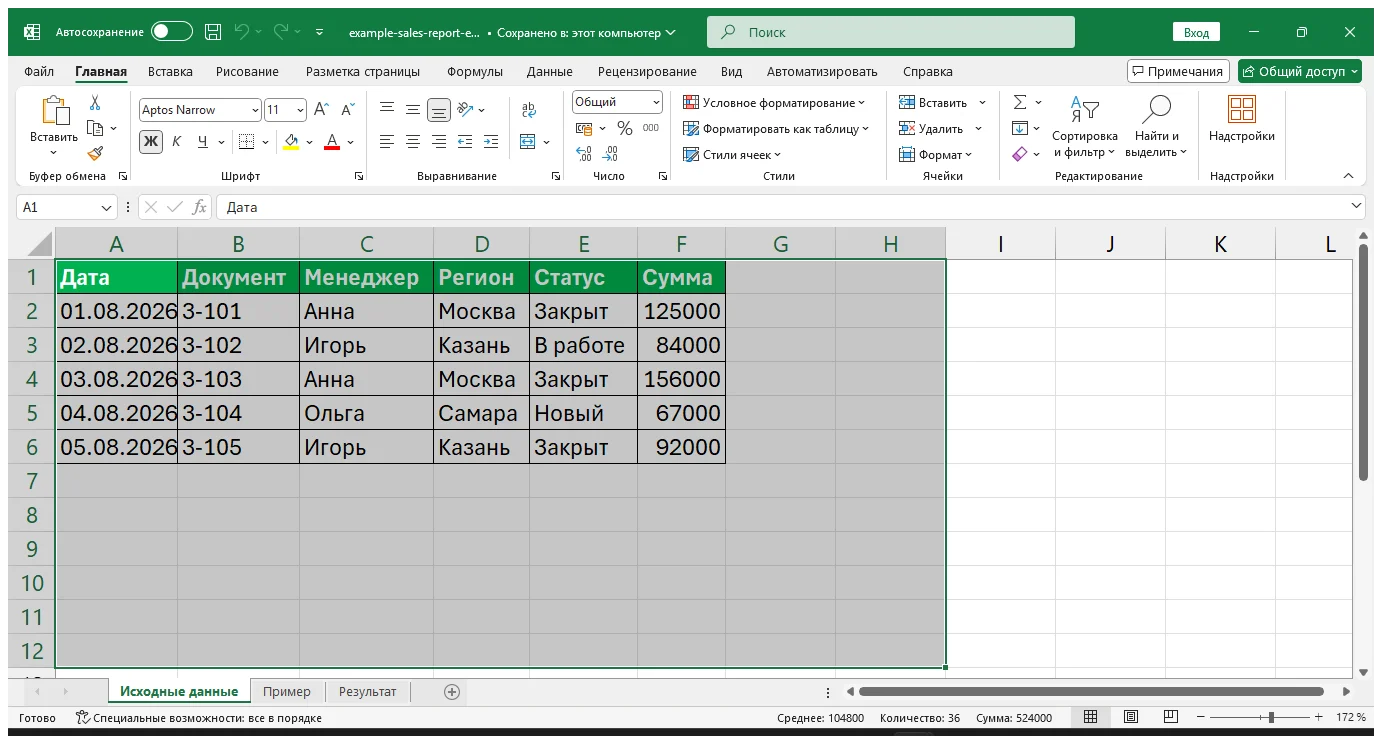Toggle bottom vertical alignment button
Screen dimensions: 1382x736
438,109
